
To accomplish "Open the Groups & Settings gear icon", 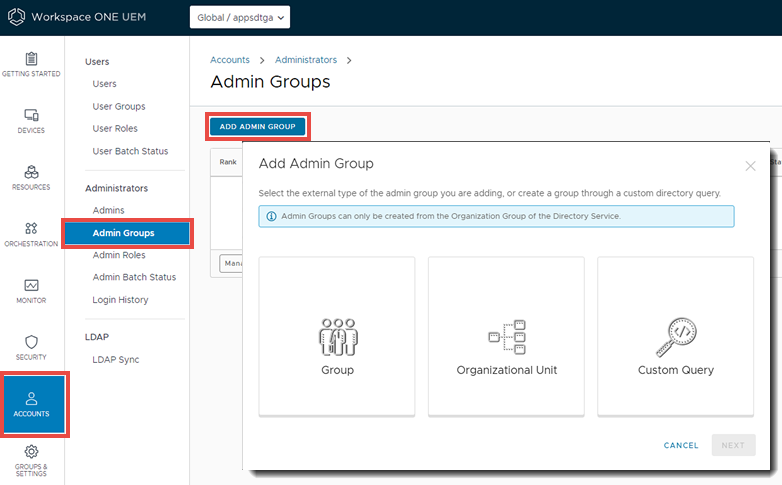I will pos(31,452).
